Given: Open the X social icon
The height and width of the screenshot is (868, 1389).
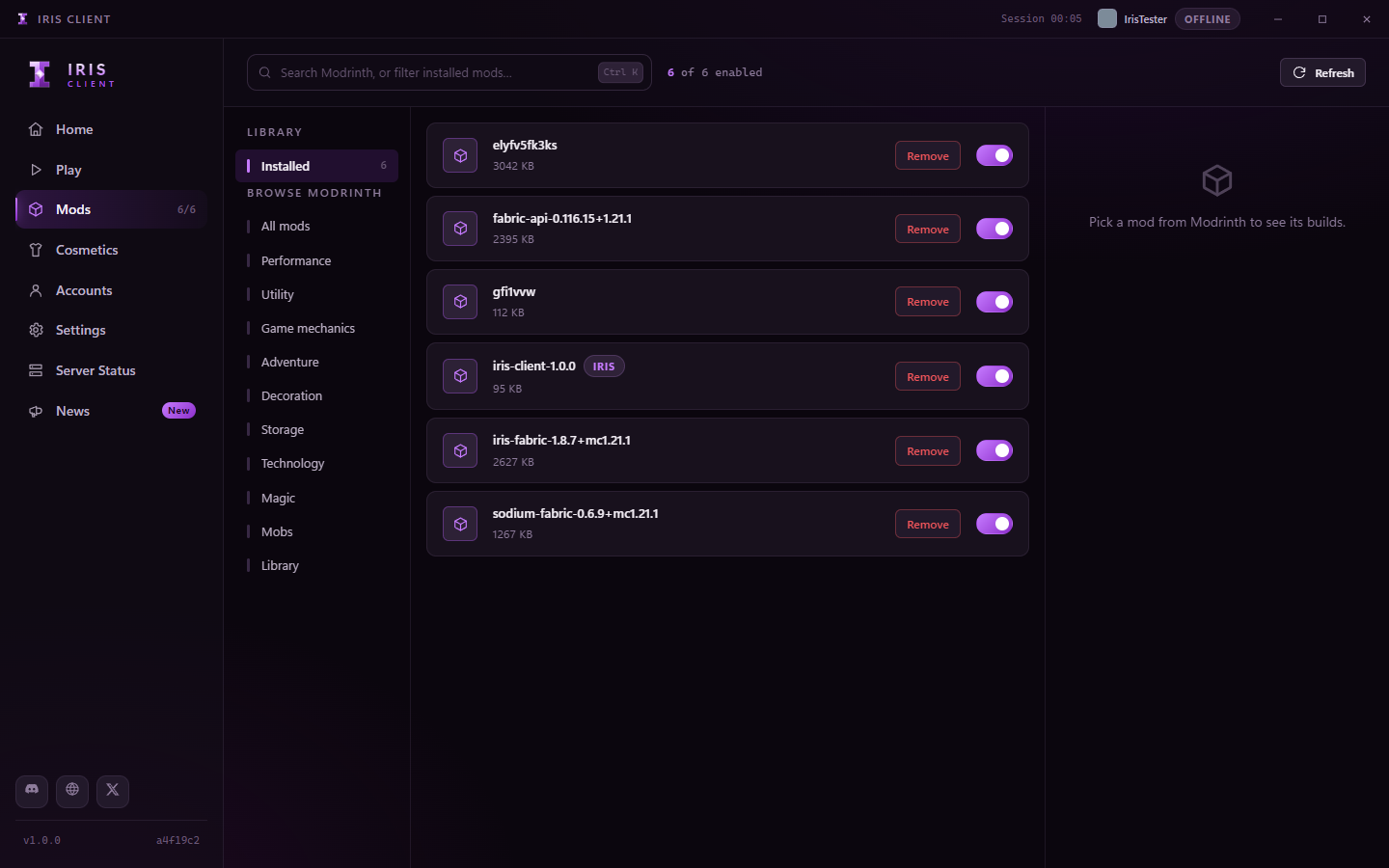Looking at the screenshot, I should [x=113, y=791].
